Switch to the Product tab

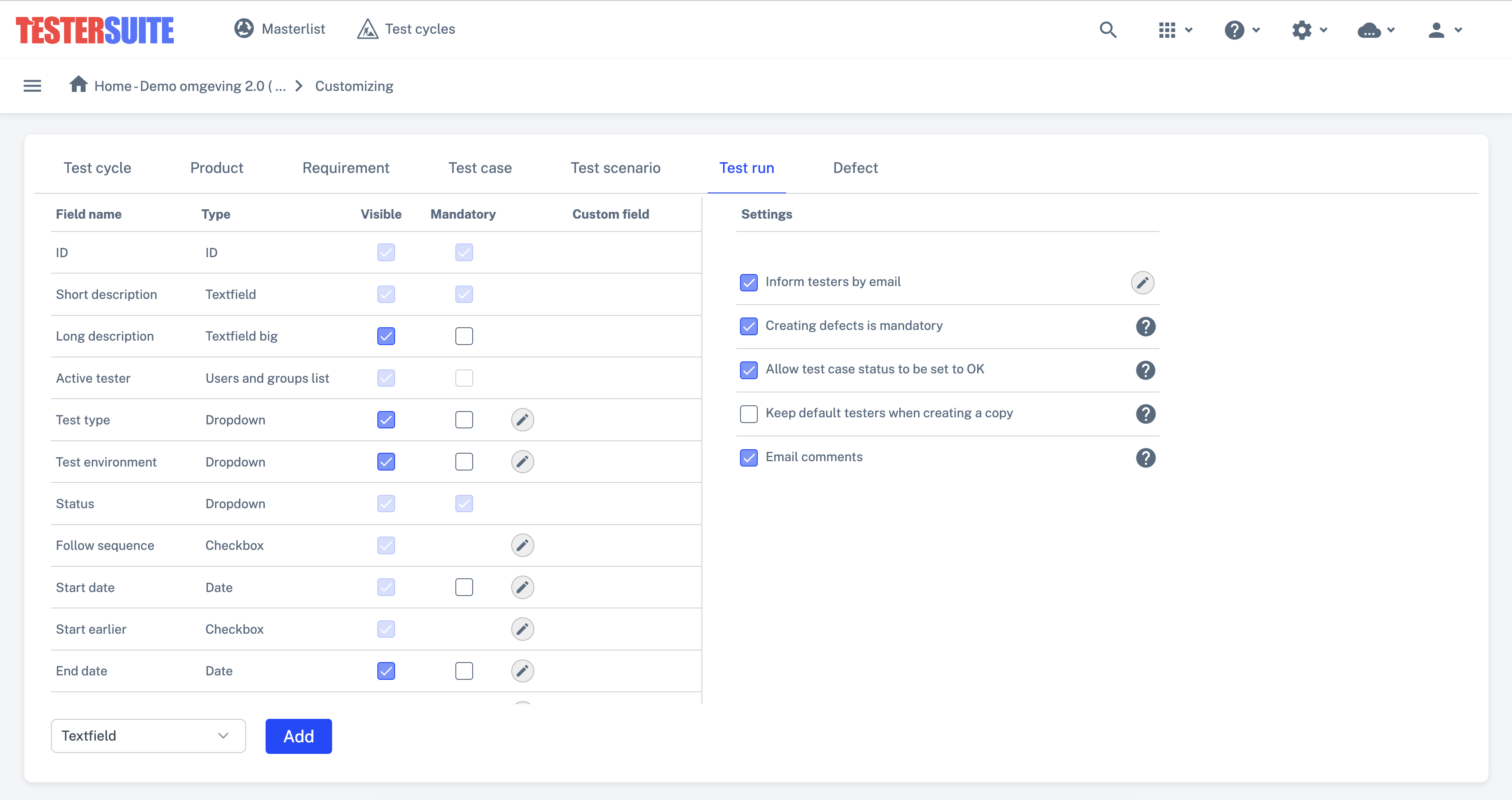click(x=216, y=168)
